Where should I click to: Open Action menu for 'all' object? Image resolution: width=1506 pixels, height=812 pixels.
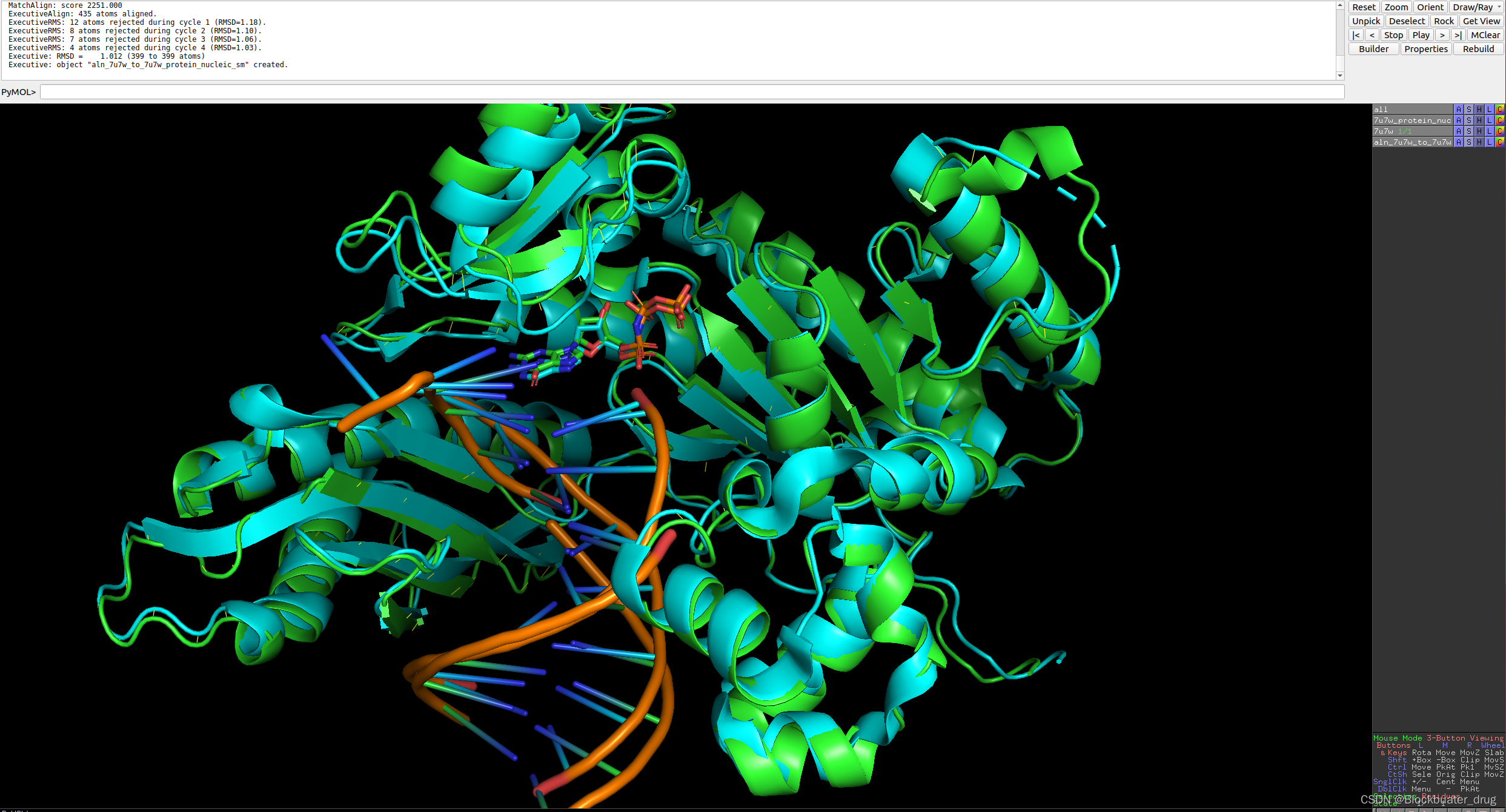pyautogui.click(x=1459, y=110)
